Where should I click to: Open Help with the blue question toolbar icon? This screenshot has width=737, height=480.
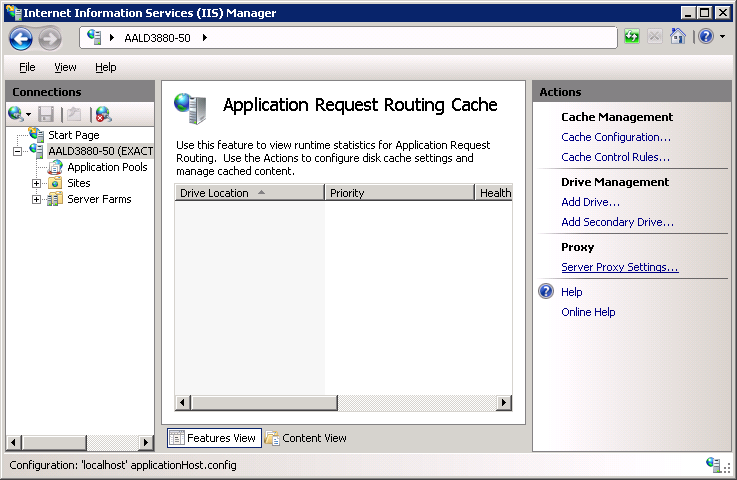point(706,36)
